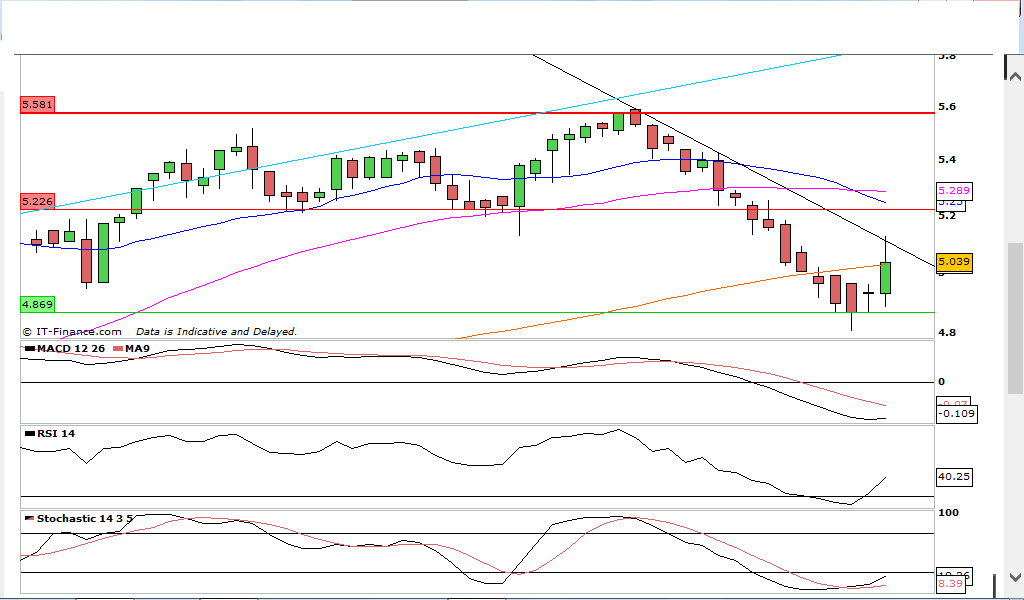Click the 40.25 RSI value box
Viewport: 1024px width, 600px height.
953,477
